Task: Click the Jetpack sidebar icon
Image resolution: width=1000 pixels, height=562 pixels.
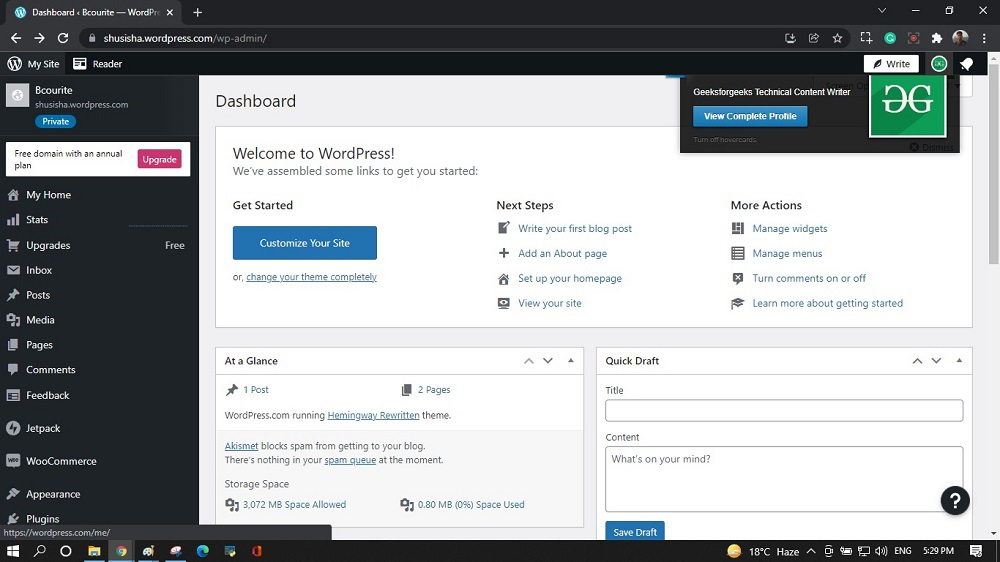Action: click(x=13, y=428)
